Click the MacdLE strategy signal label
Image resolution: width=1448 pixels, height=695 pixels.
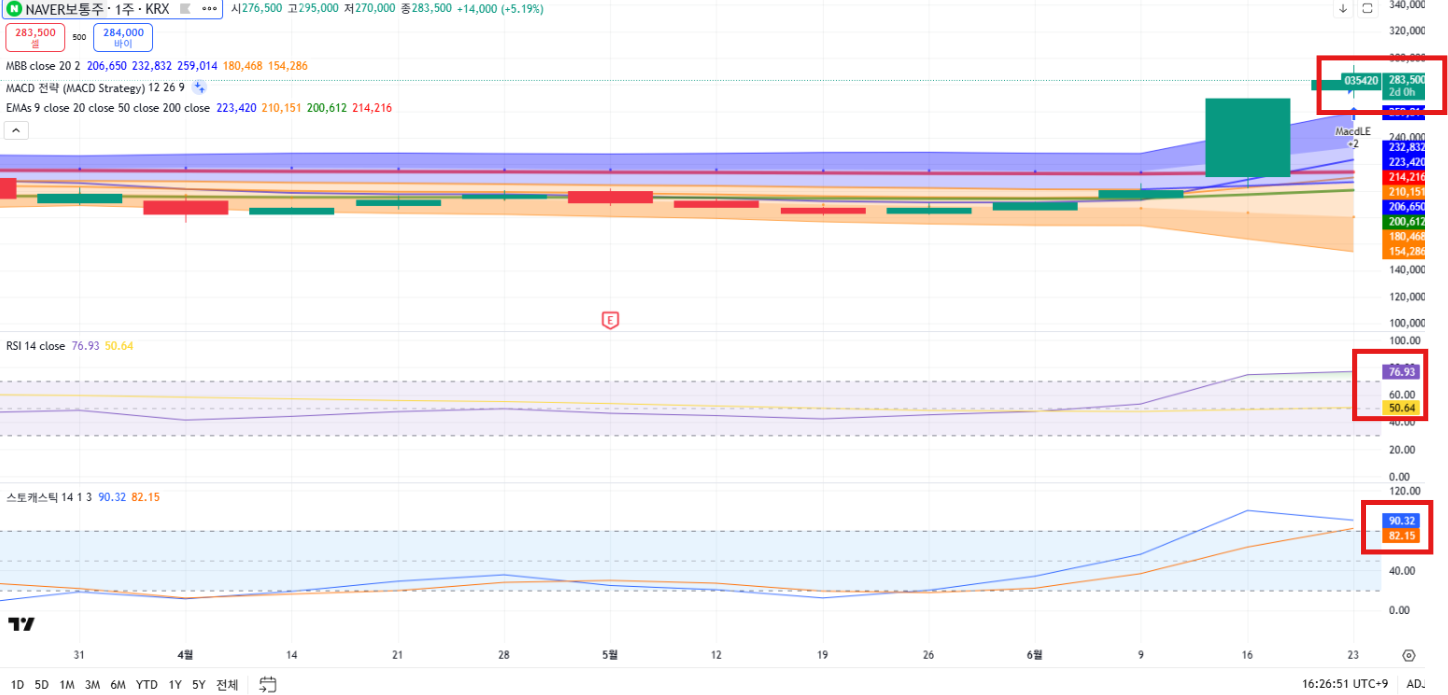pos(1352,131)
